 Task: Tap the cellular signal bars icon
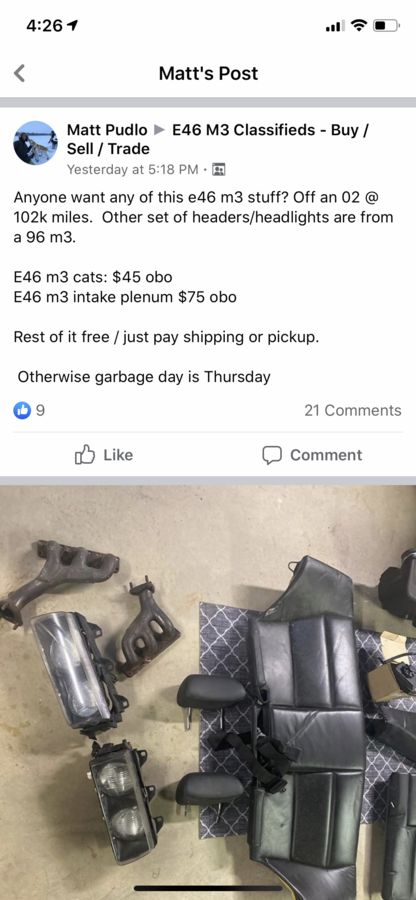335,26
